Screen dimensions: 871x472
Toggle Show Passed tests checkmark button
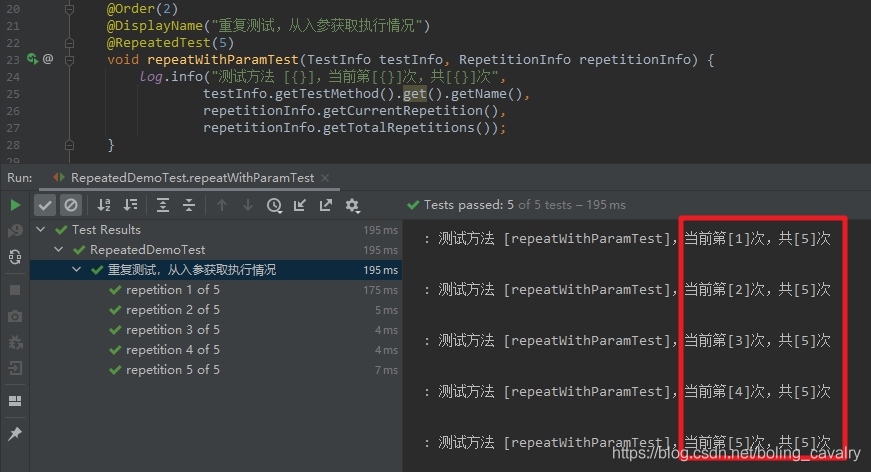pos(45,205)
